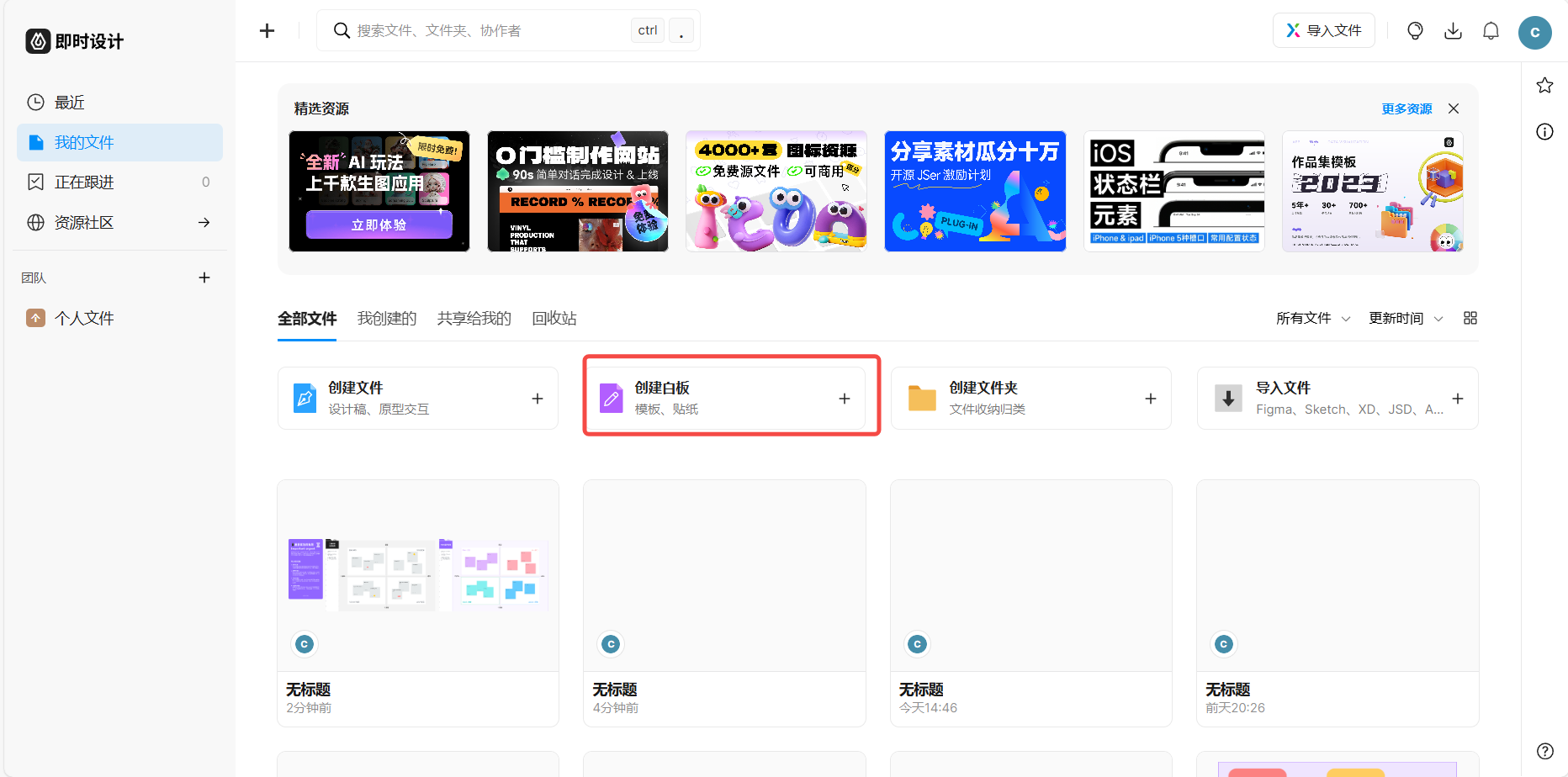Click the bookmark icon beside 正在跟进
Screen dimensions: 1568x777
pos(35,182)
